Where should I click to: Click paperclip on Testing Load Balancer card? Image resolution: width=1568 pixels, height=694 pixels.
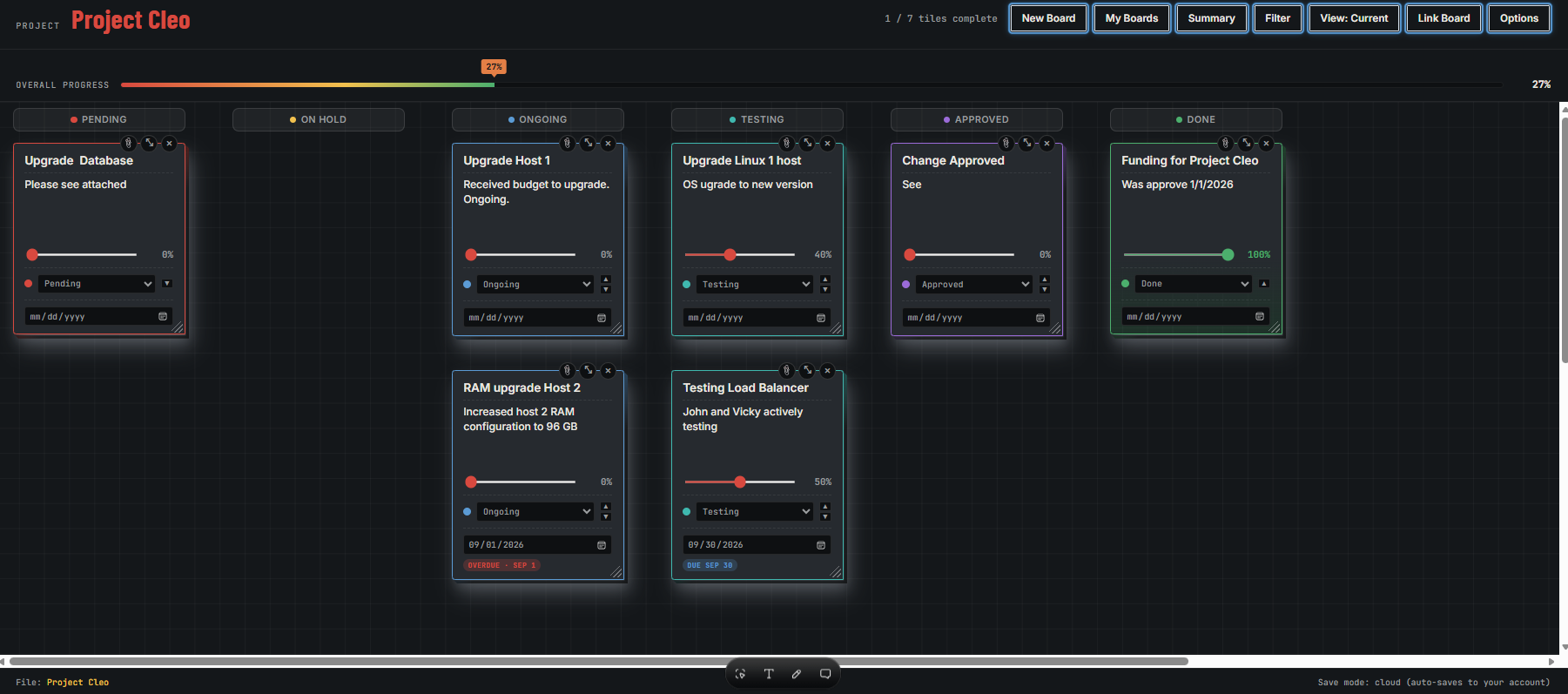(786, 370)
